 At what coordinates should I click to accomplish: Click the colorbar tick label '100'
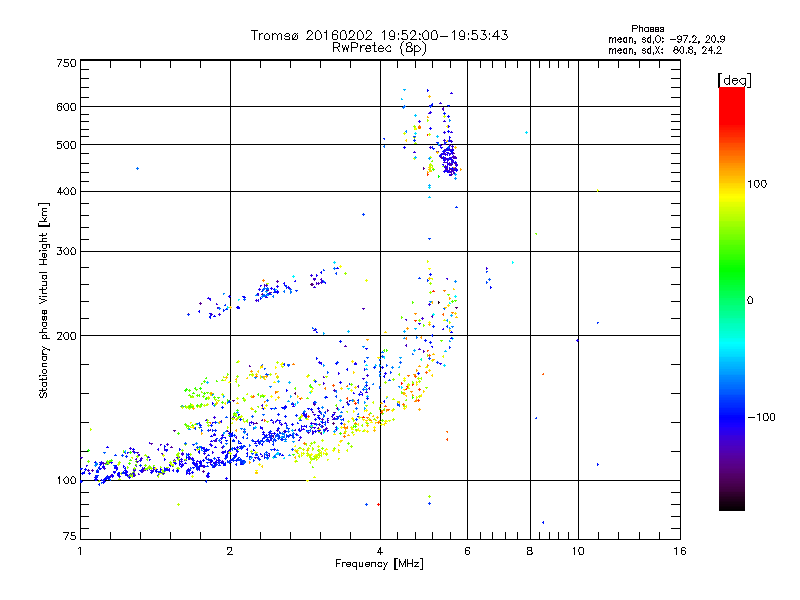click(x=757, y=184)
